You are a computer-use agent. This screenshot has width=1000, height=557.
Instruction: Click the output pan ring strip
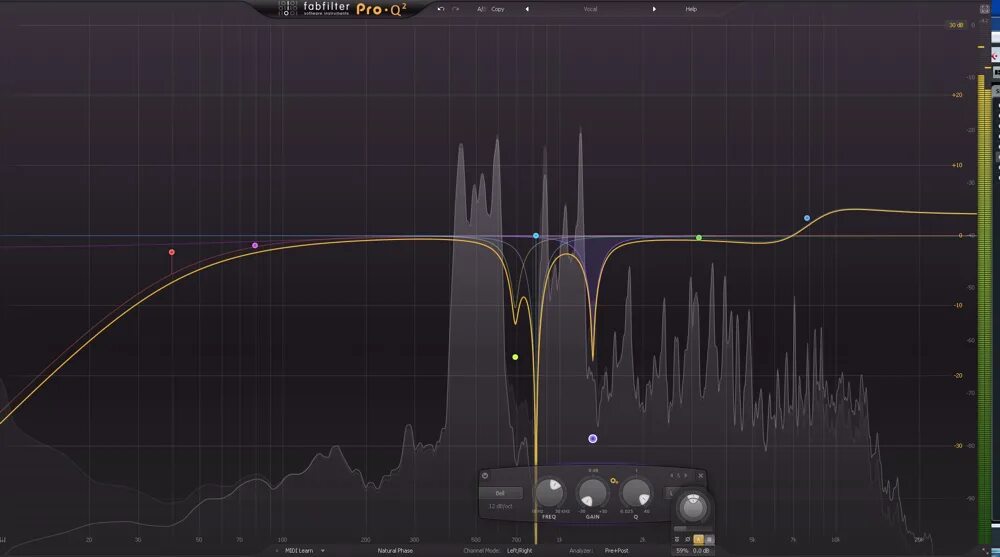(x=693, y=529)
